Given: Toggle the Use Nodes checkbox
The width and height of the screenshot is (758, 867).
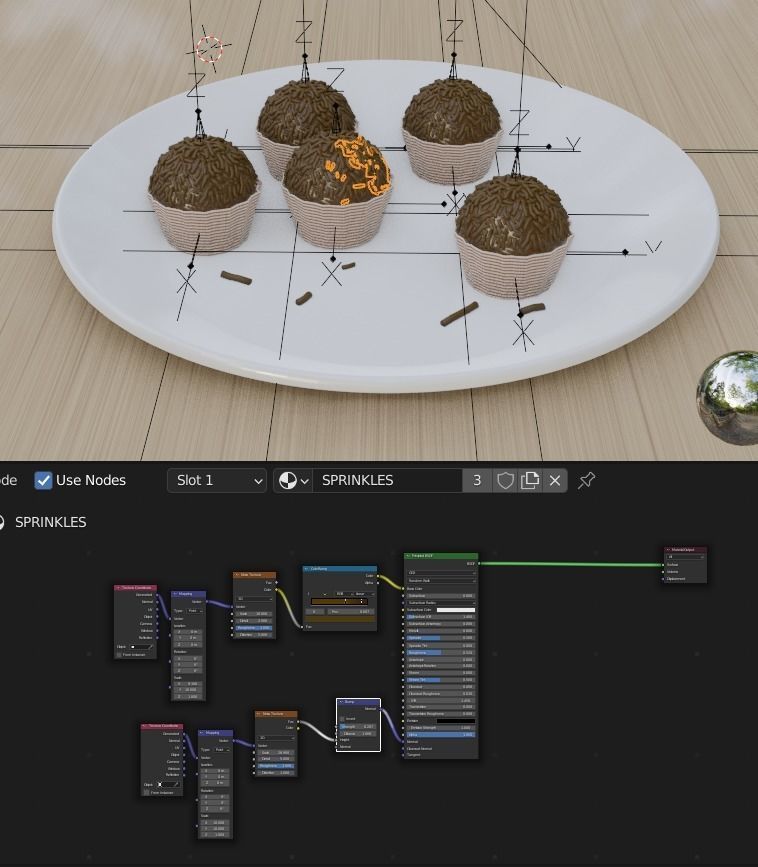Looking at the screenshot, I should [x=43, y=480].
